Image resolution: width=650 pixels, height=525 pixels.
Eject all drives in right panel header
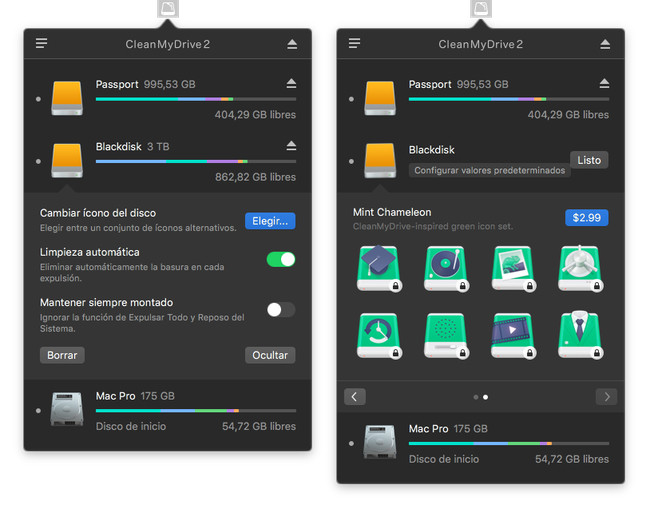coord(605,44)
